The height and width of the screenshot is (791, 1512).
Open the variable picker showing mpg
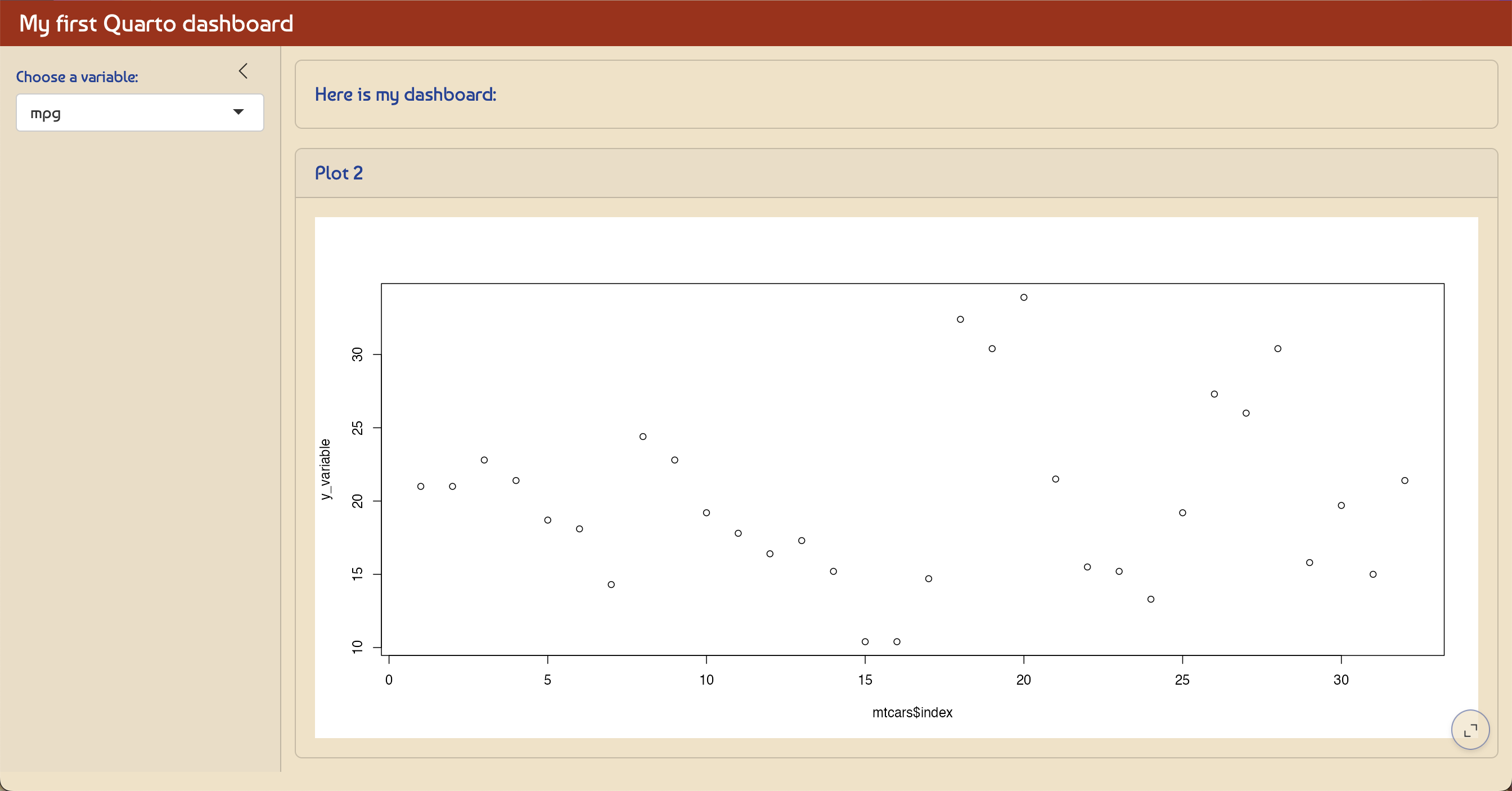pyautogui.click(x=139, y=112)
